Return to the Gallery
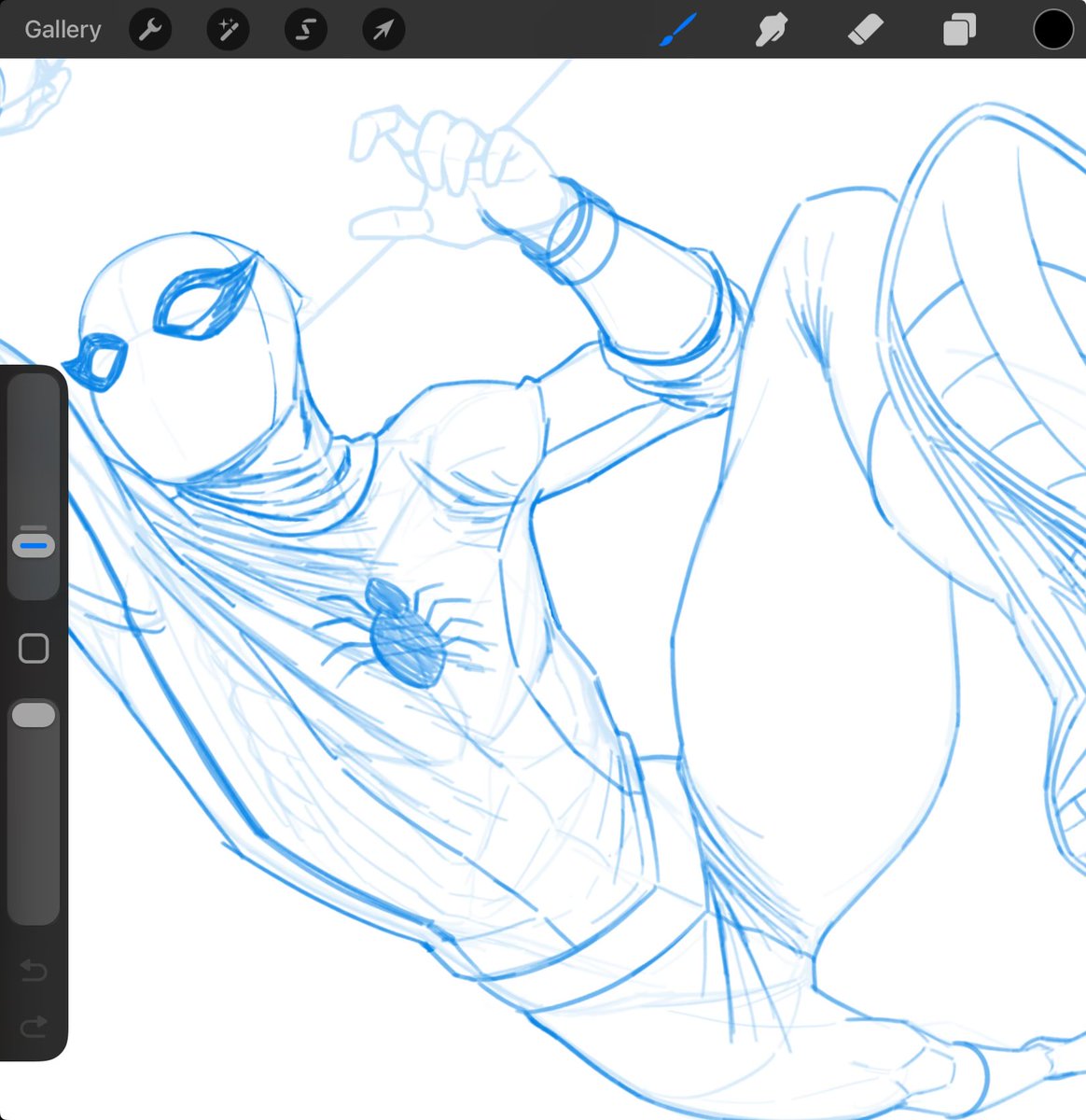This screenshot has width=1086, height=1120. (x=63, y=30)
